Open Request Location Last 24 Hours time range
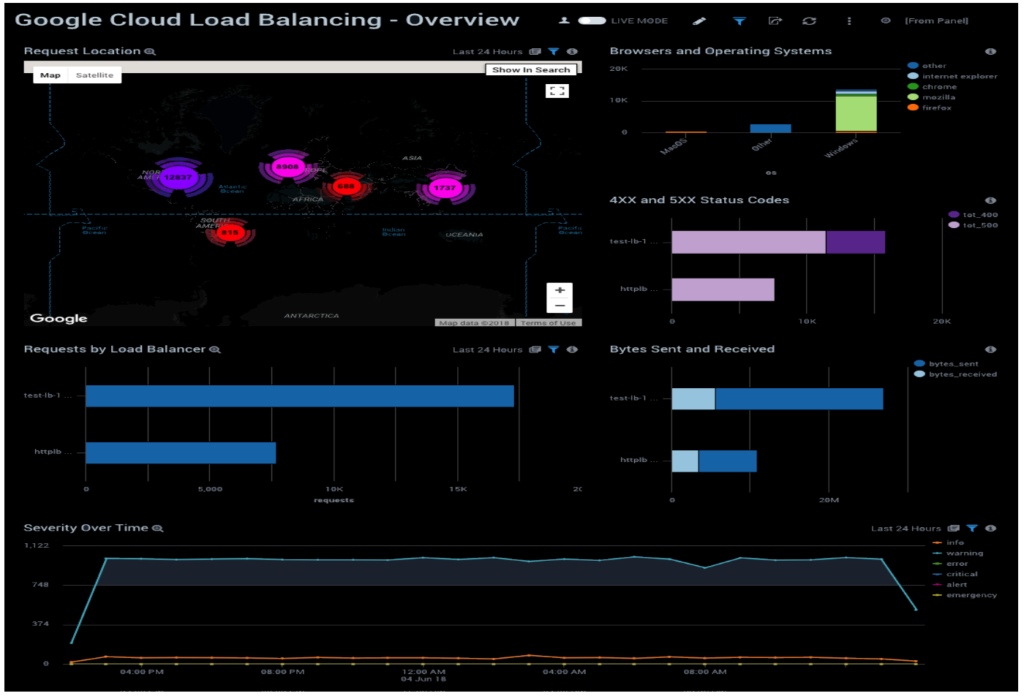Viewport: 1024px width, 696px height. point(487,52)
